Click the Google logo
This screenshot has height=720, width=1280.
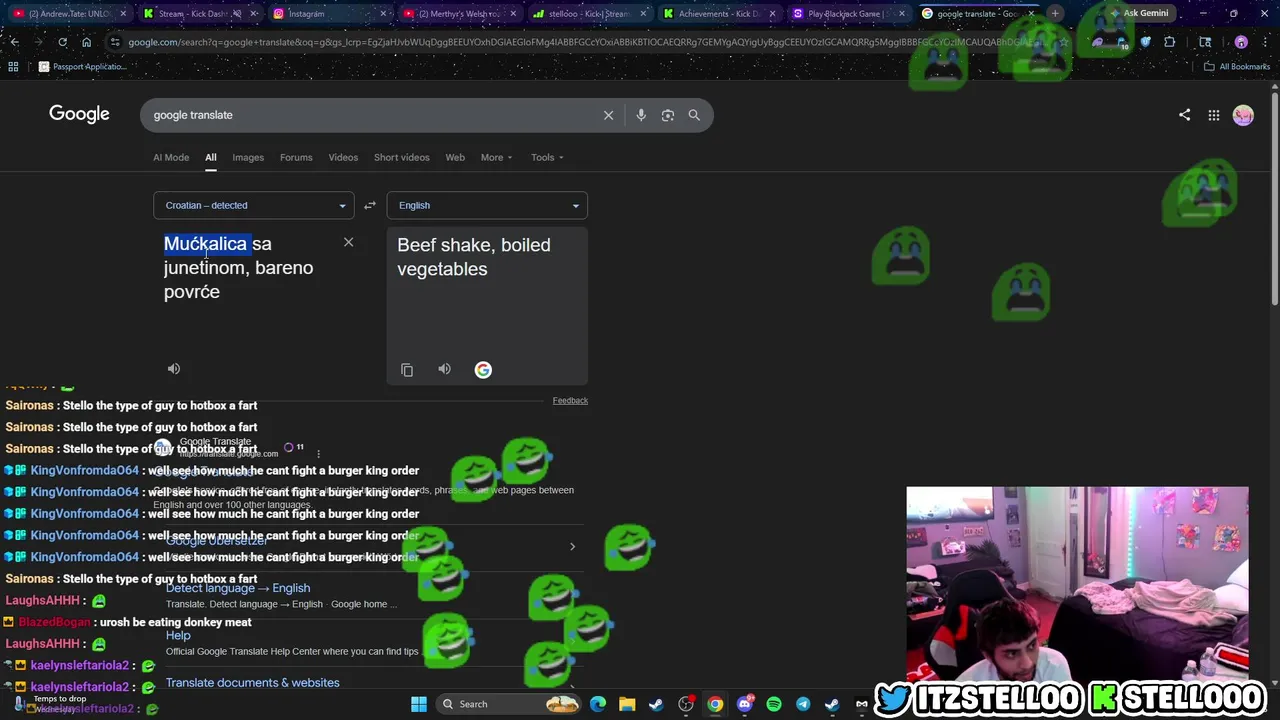pyautogui.click(x=79, y=114)
